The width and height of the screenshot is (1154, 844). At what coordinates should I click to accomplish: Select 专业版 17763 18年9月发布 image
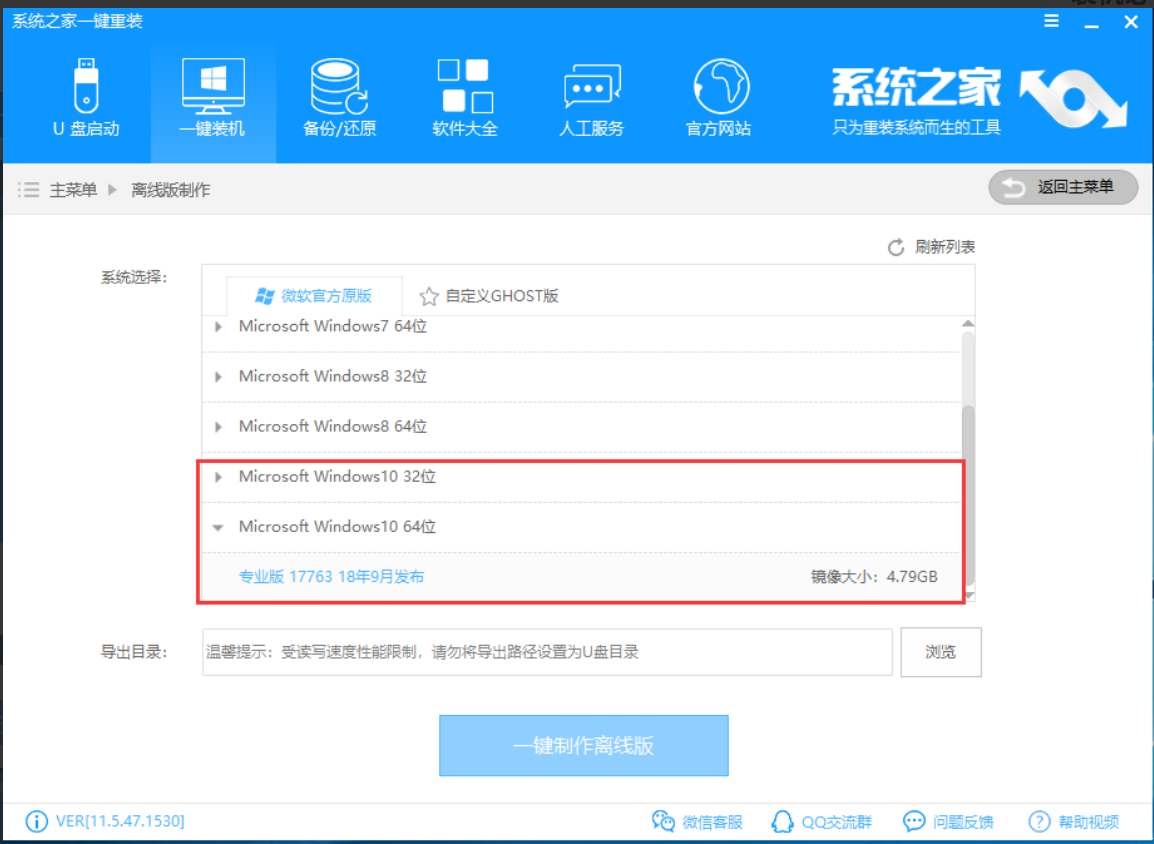tap(331, 577)
